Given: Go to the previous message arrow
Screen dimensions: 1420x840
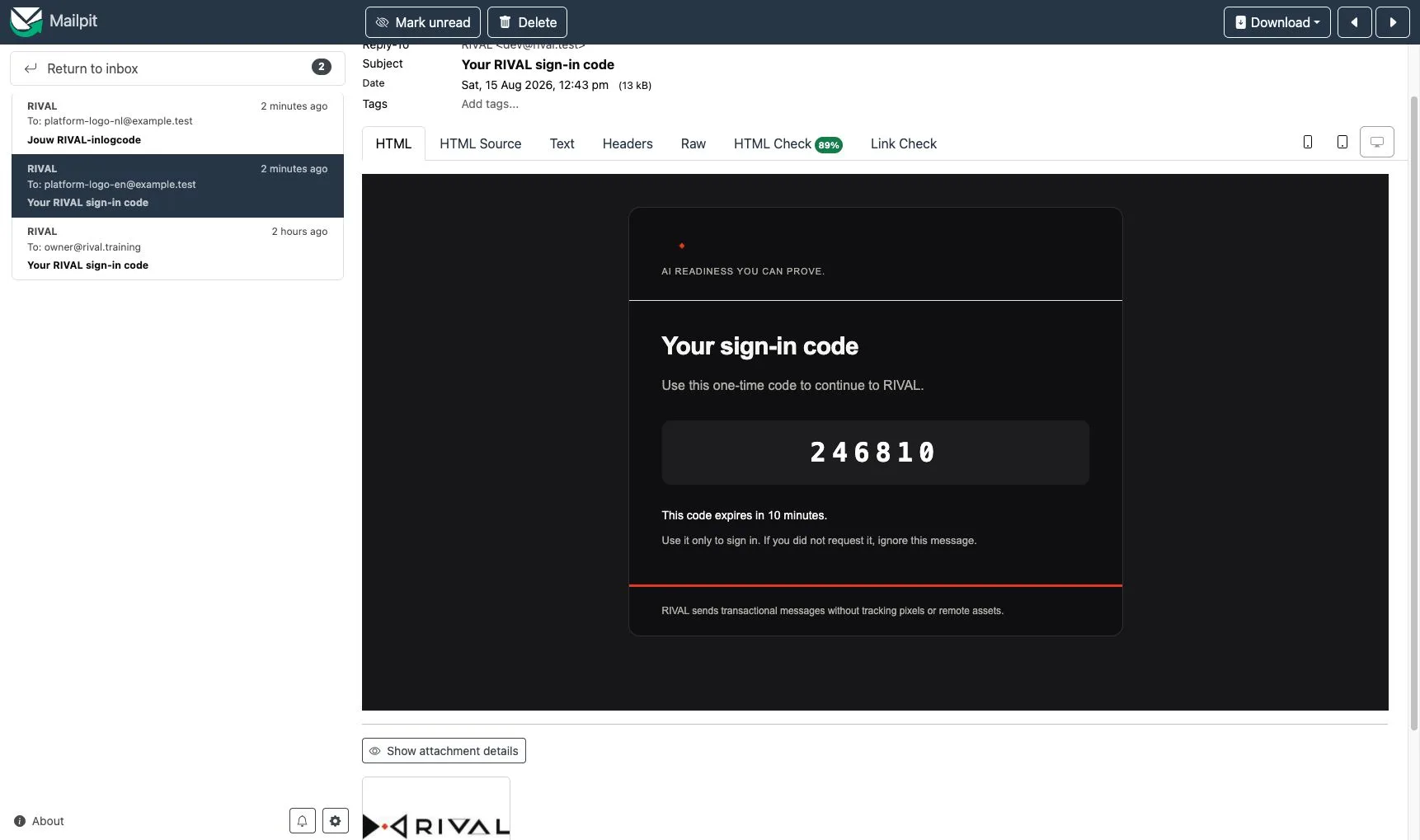Looking at the screenshot, I should pyautogui.click(x=1354, y=22).
